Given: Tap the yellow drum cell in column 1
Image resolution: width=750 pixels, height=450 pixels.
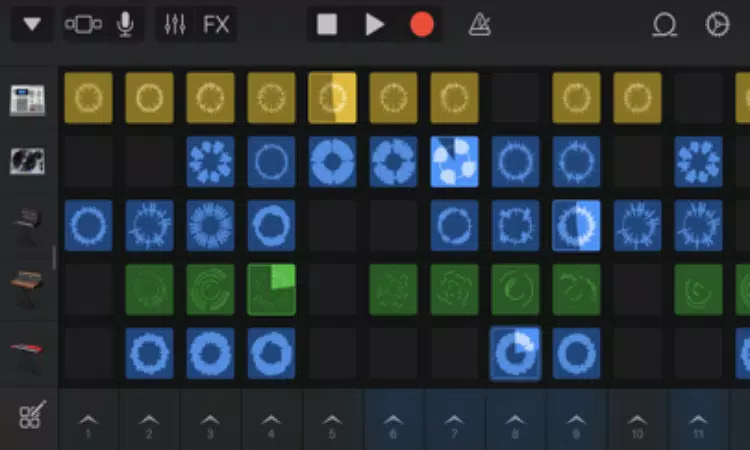Looking at the screenshot, I should coord(88,98).
